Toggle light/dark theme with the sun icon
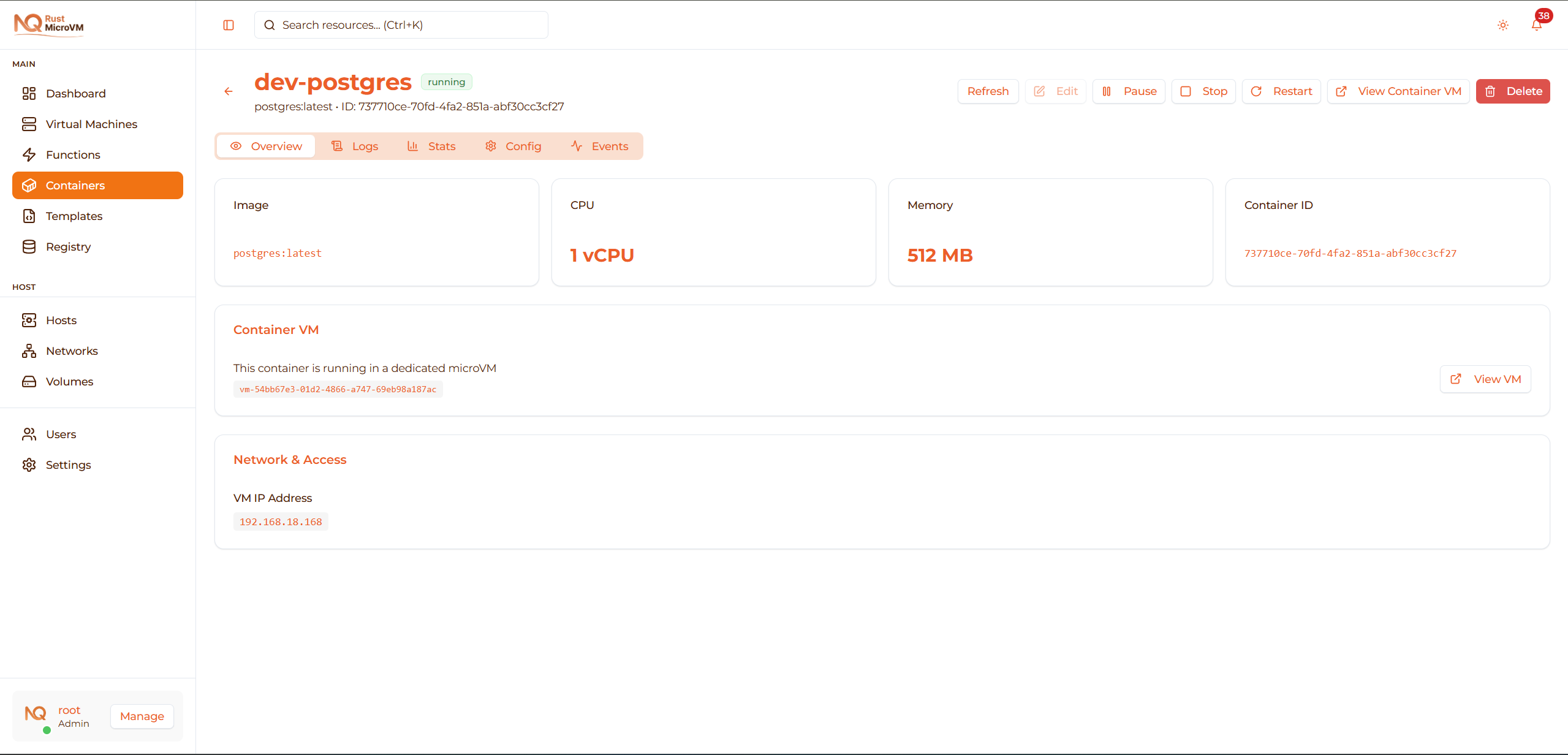 [1502, 25]
